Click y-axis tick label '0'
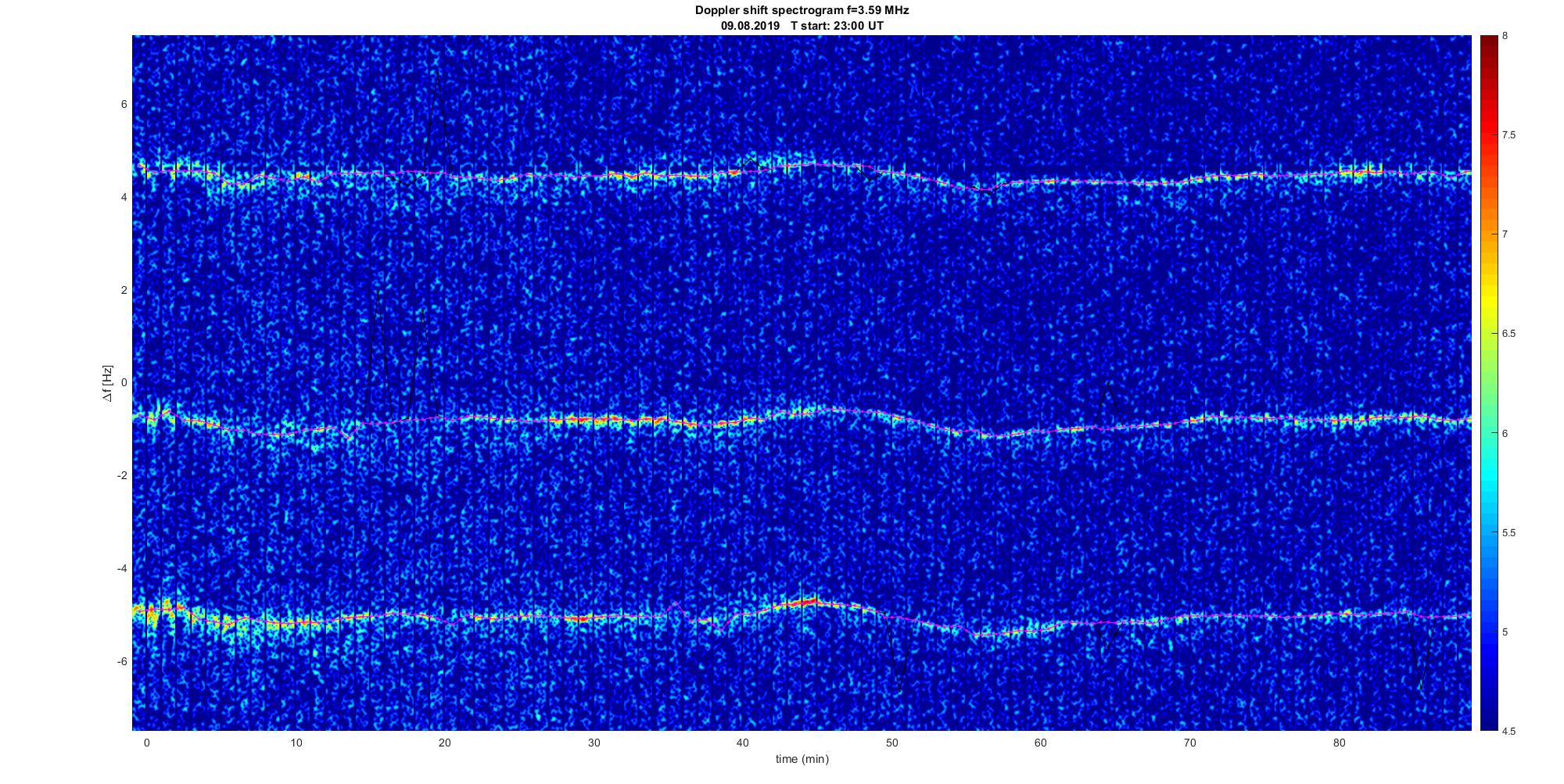This screenshot has height=784, width=1564. 124,383
